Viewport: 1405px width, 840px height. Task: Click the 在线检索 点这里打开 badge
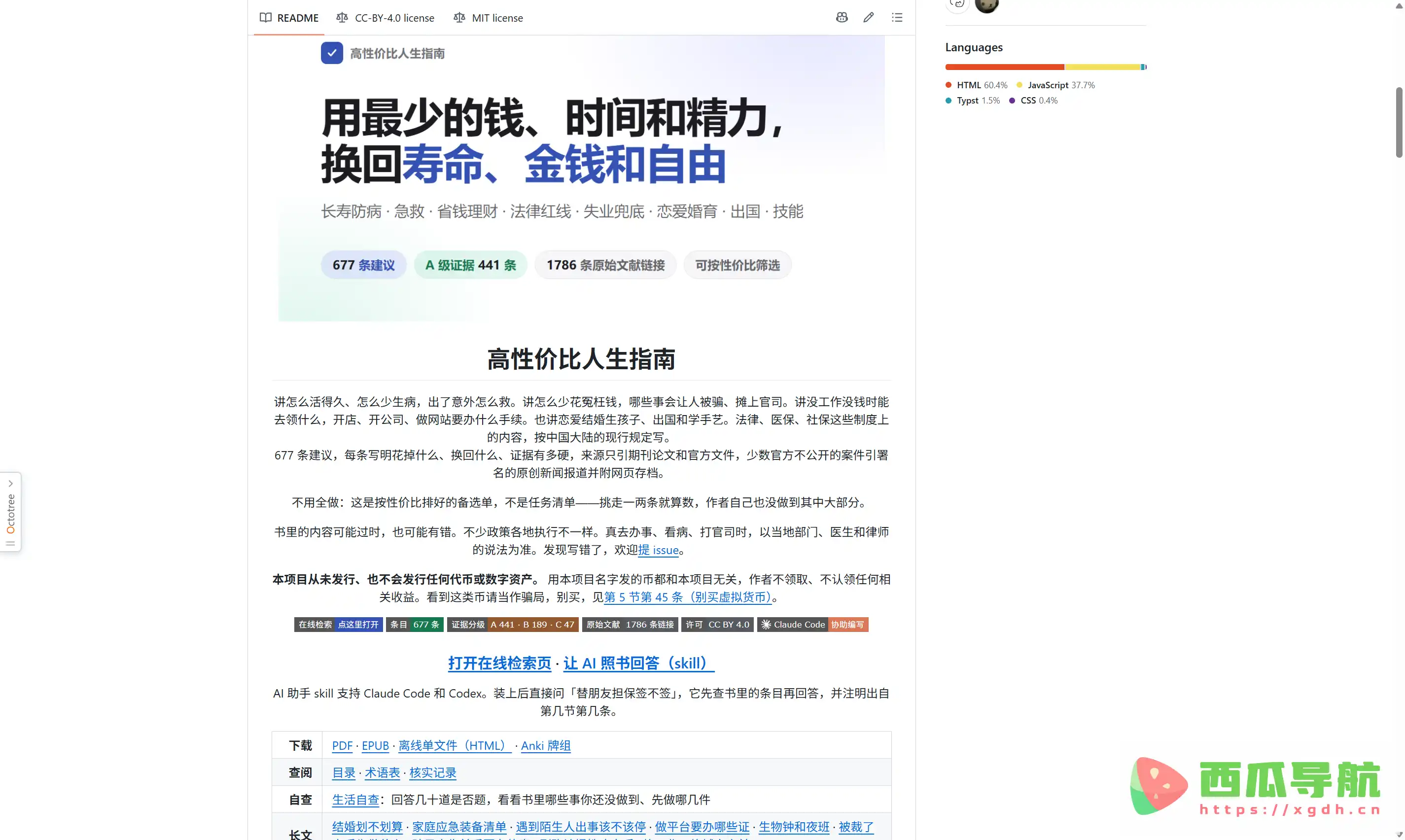(339, 625)
